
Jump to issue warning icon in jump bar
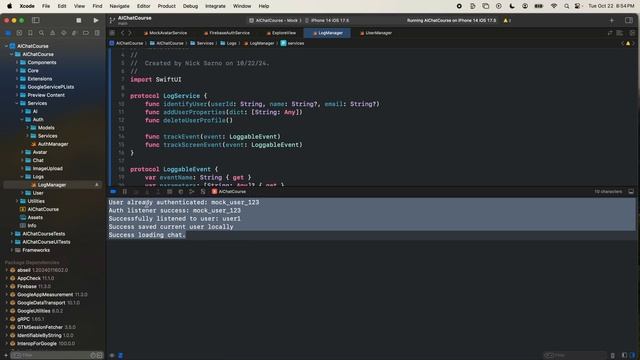(x=628, y=43)
